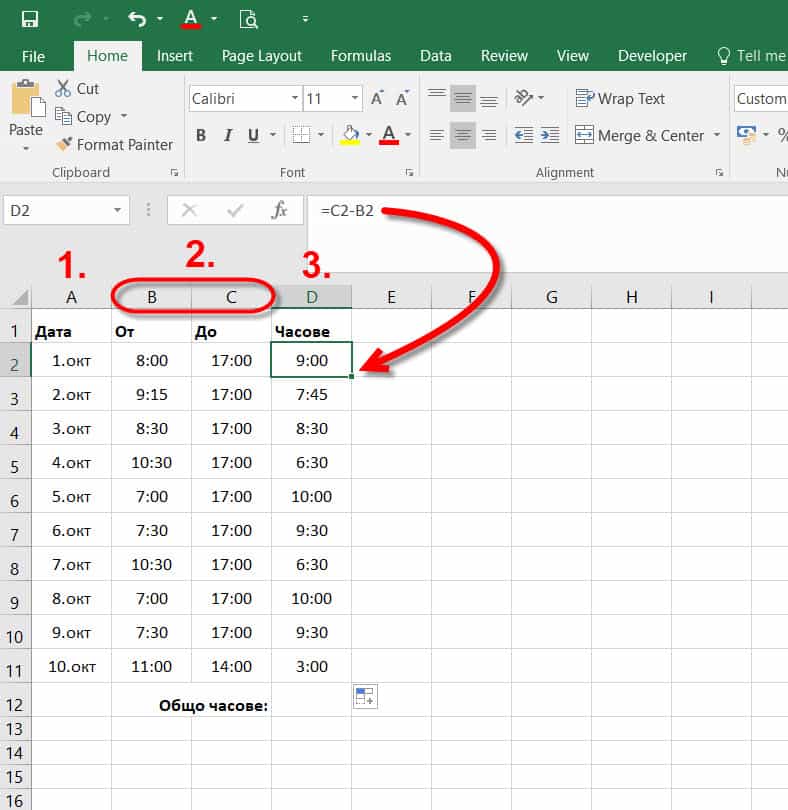Toggle Bold formatting
This screenshot has width=788, height=810.
click(201, 135)
